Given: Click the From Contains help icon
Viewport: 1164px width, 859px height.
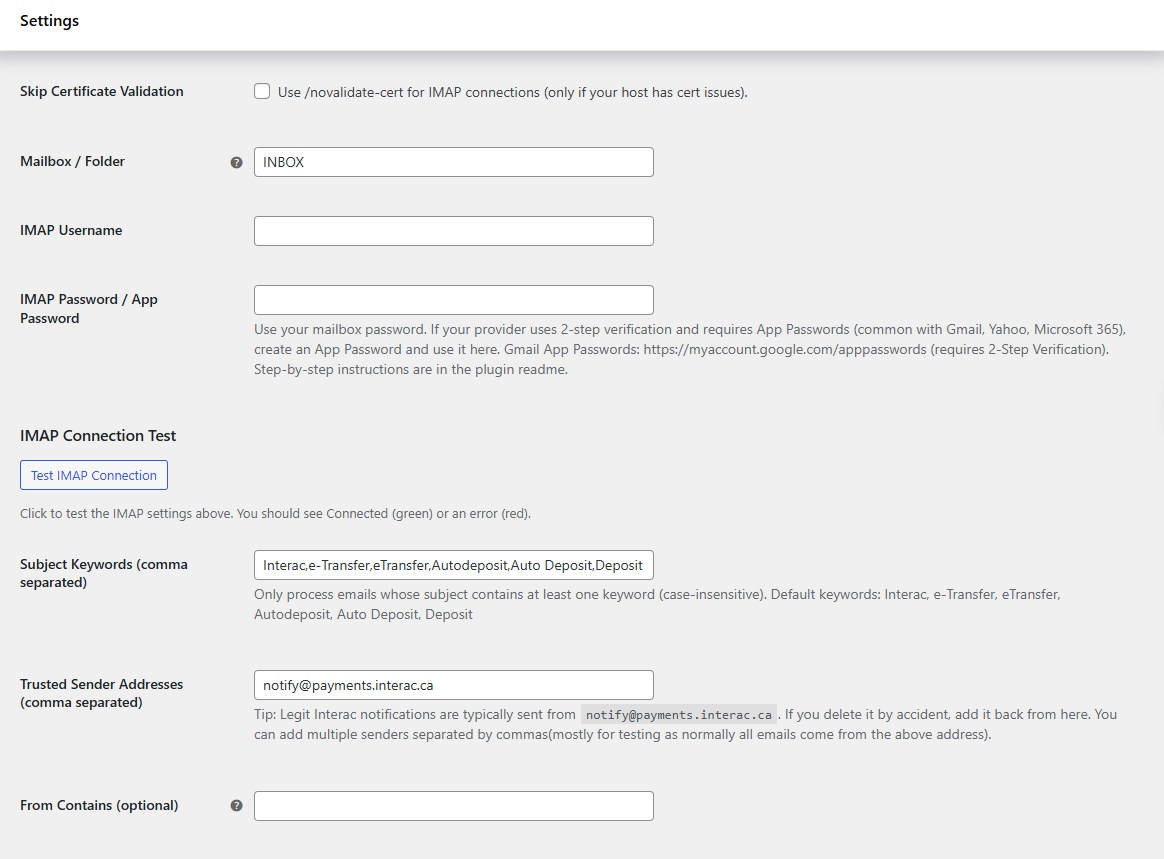Looking at the screenshot, I should pos(237,806).
